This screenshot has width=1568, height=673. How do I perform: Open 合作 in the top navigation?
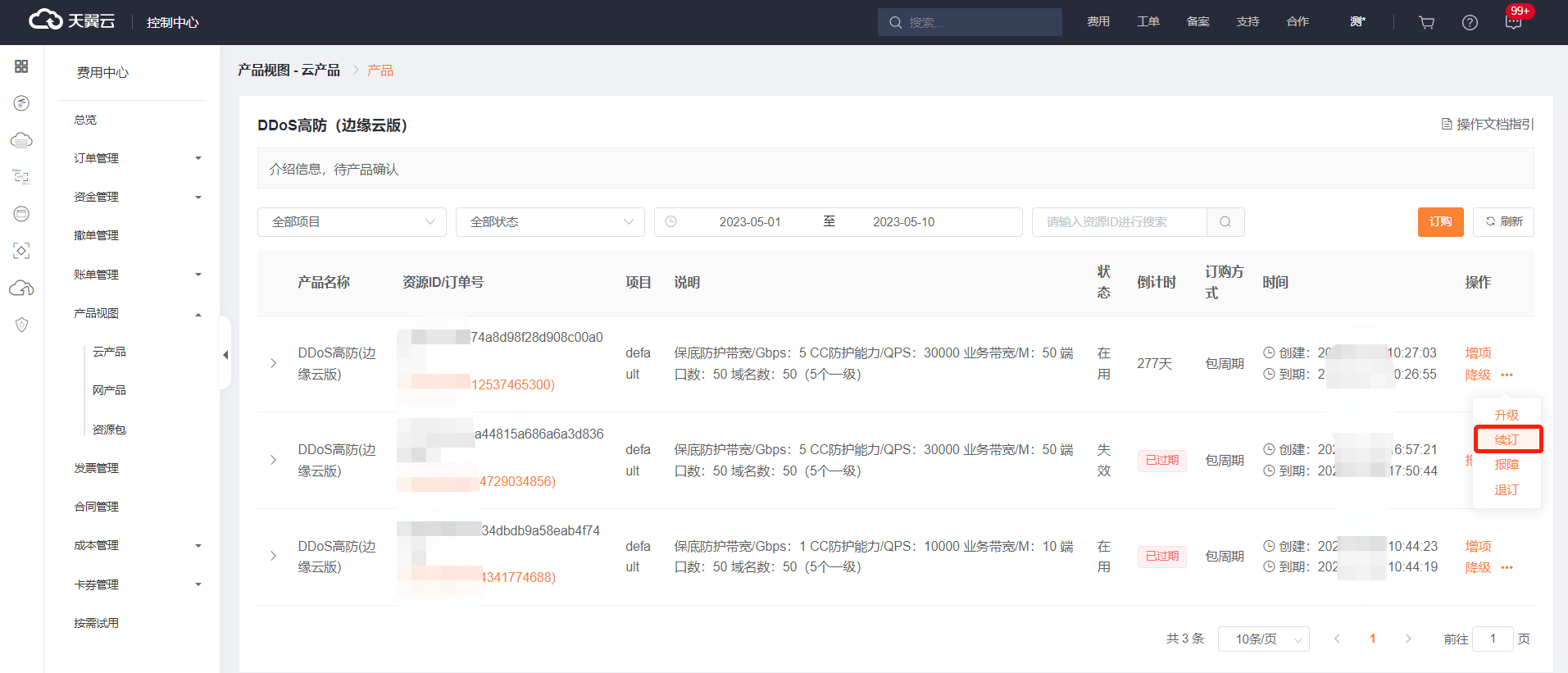click(1298, 21)
